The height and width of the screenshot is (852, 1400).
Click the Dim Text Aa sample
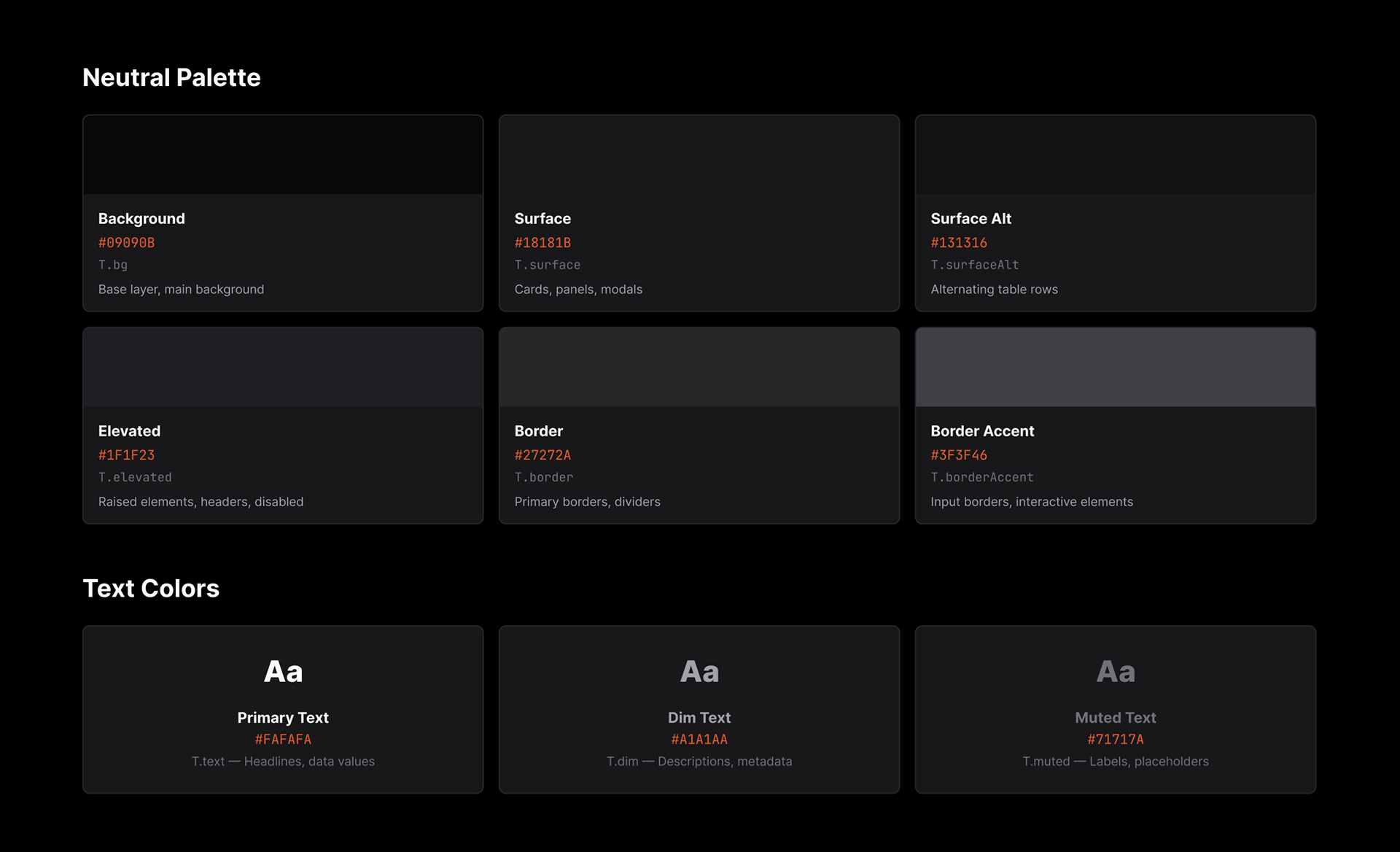coord(699,671)
